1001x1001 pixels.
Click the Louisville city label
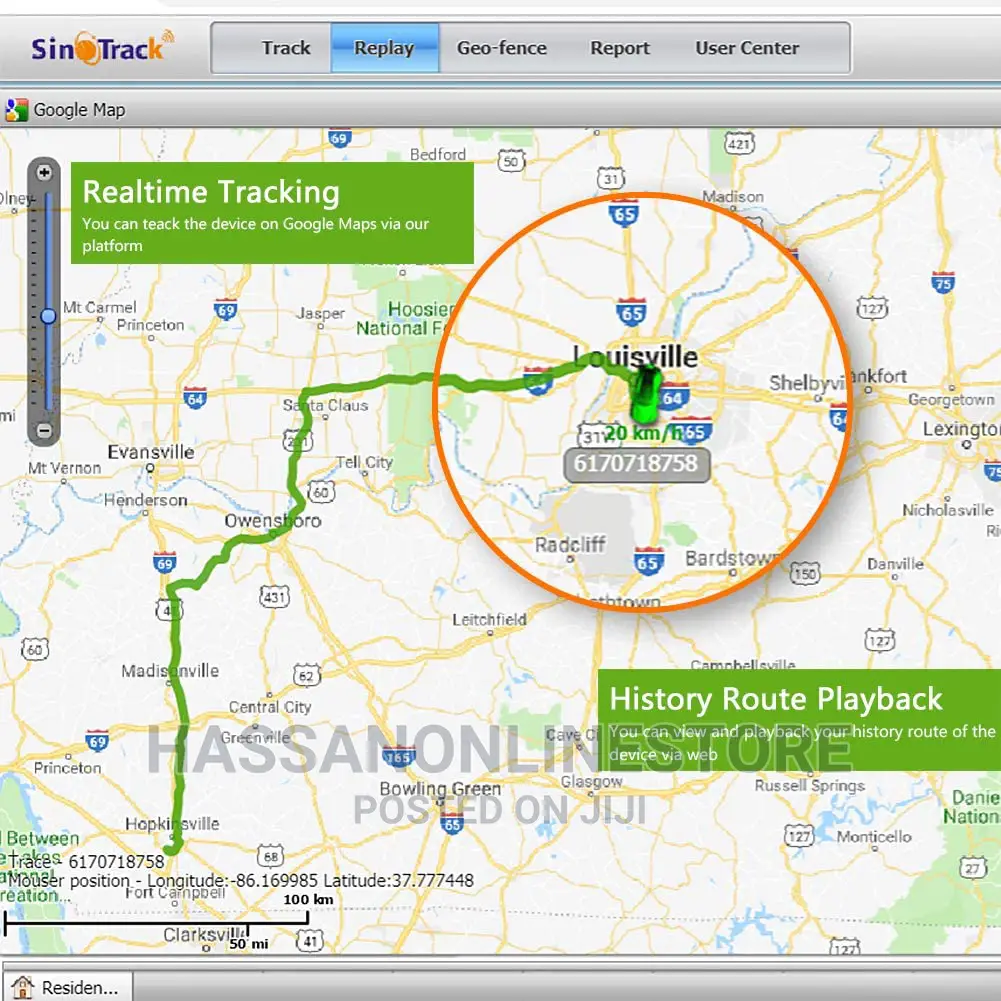coord(636,356)
